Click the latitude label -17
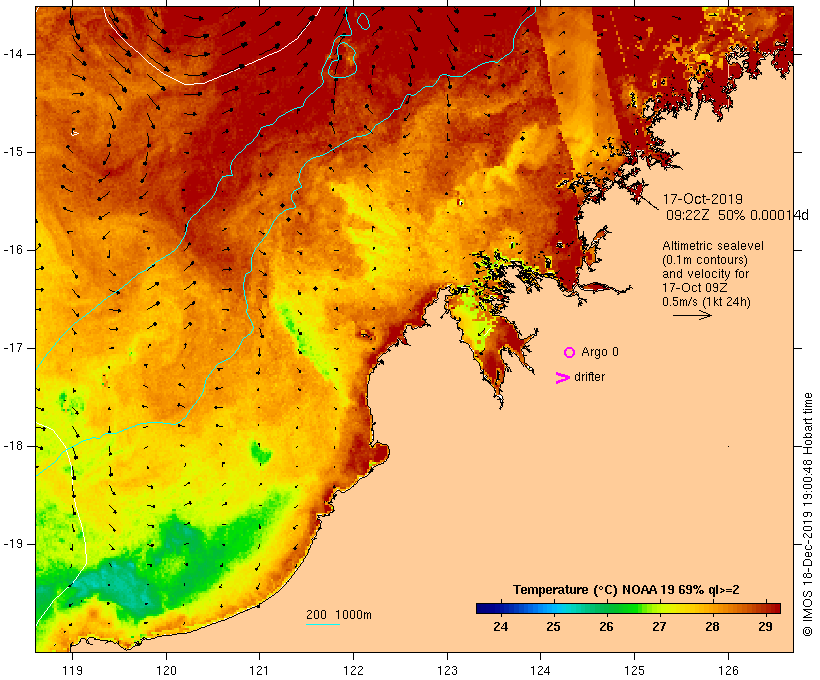The width and height of the screenshot is (820, 680). [x=13, y=348]
